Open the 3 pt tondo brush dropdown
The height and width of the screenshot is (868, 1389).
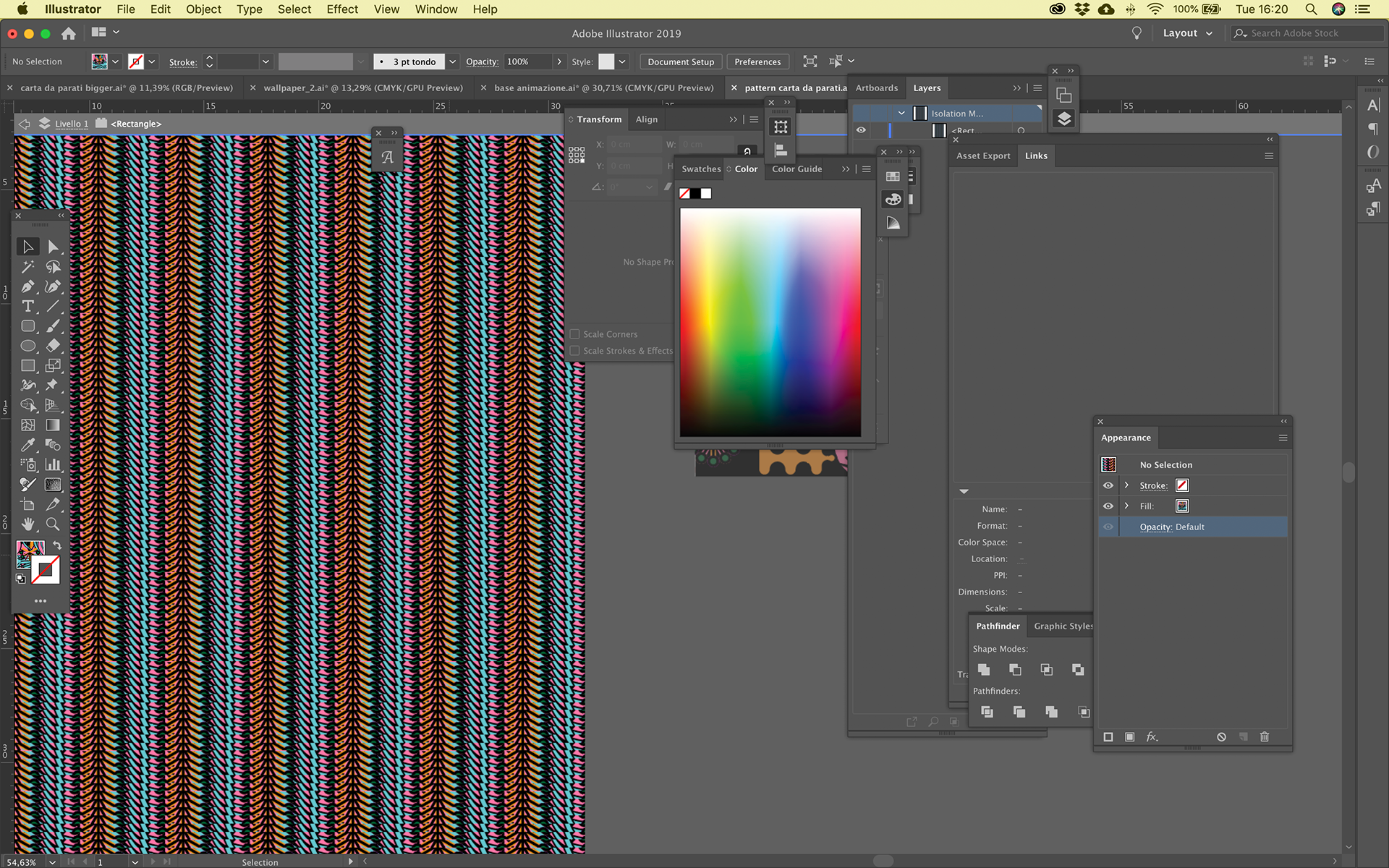[453, 61]
